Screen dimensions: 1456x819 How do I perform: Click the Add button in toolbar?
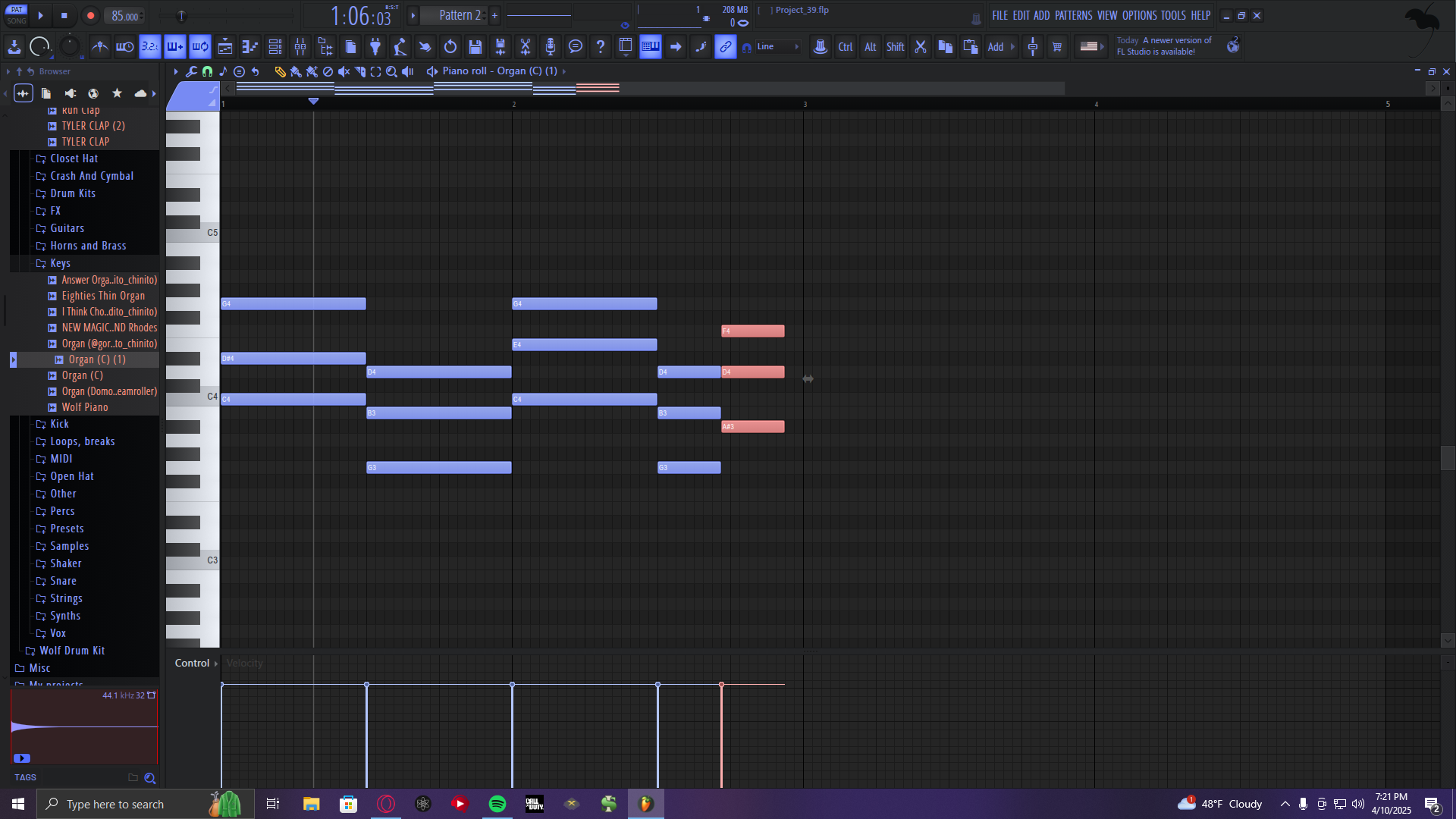coord(996,47)
